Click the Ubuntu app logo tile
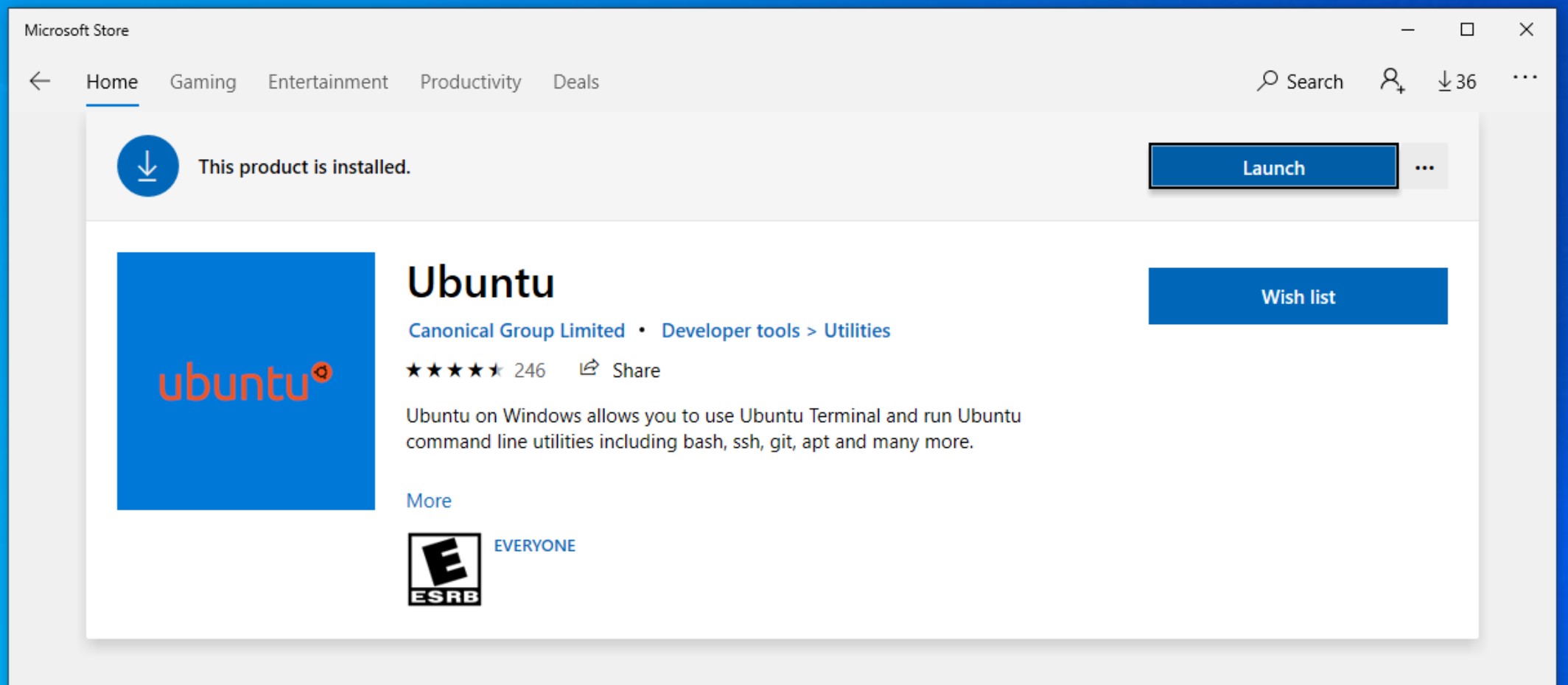This screenshot has height=685, width=1568. (x=246, y=381)
